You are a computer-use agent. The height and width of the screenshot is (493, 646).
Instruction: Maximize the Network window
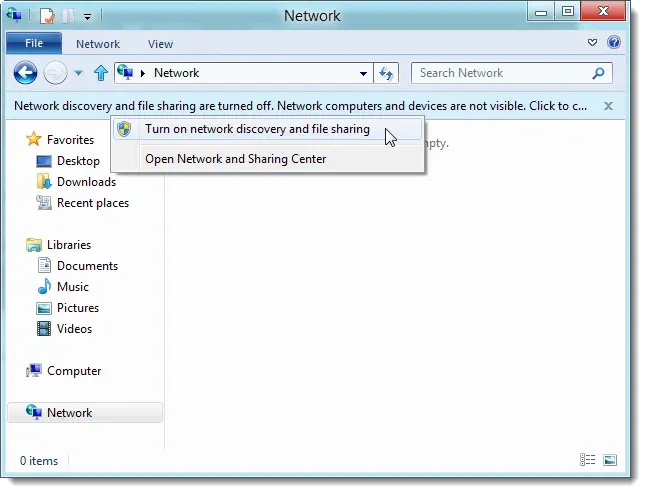click(568, 11)
